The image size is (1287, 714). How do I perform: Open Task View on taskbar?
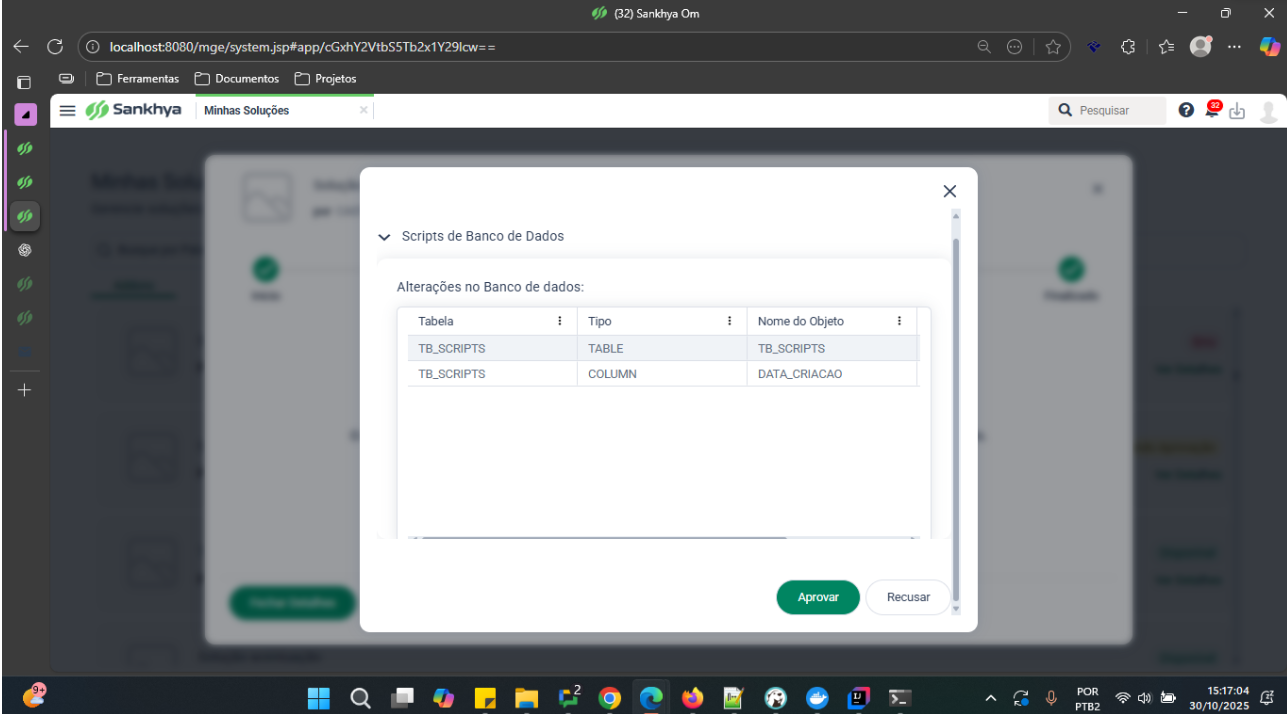[x=402, y=698]
